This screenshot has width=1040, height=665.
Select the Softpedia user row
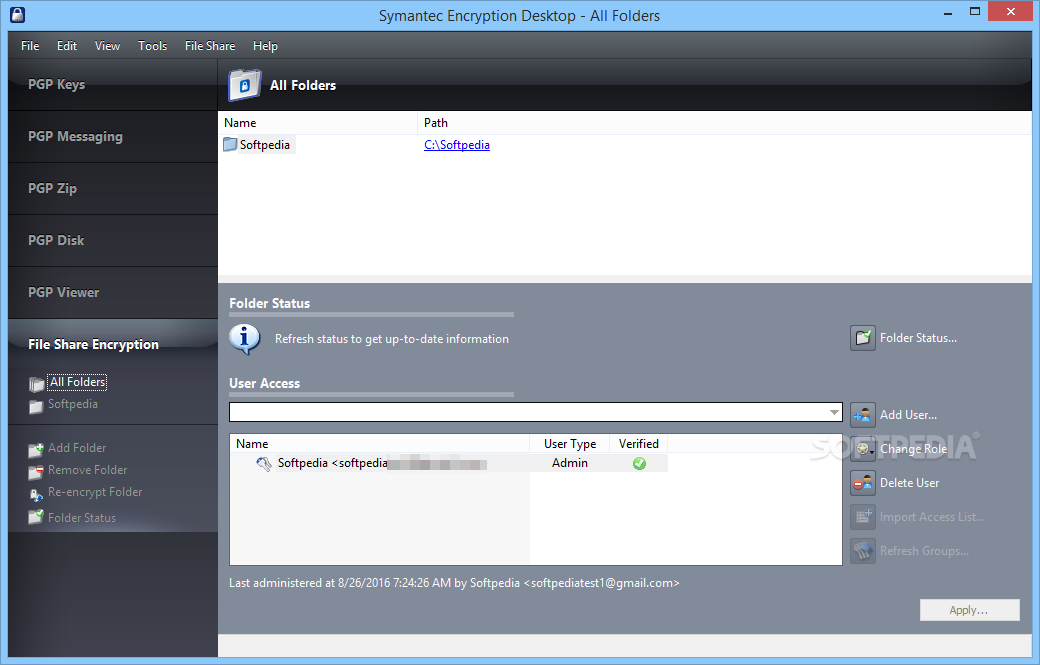tap(449, 463)
